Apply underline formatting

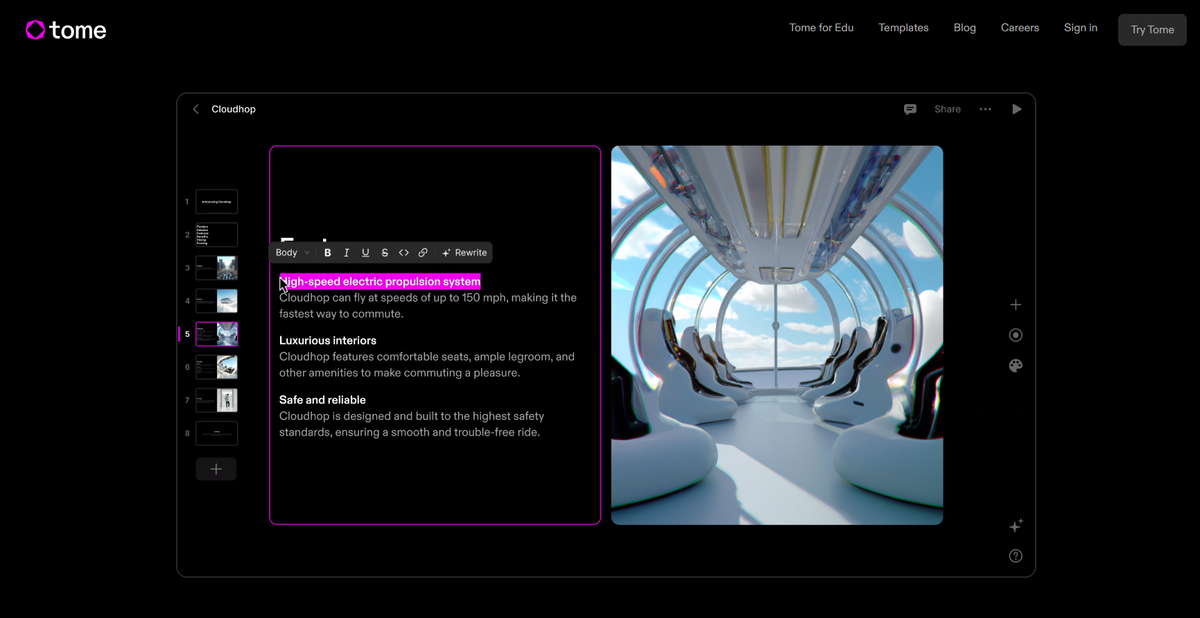(365, 253)
